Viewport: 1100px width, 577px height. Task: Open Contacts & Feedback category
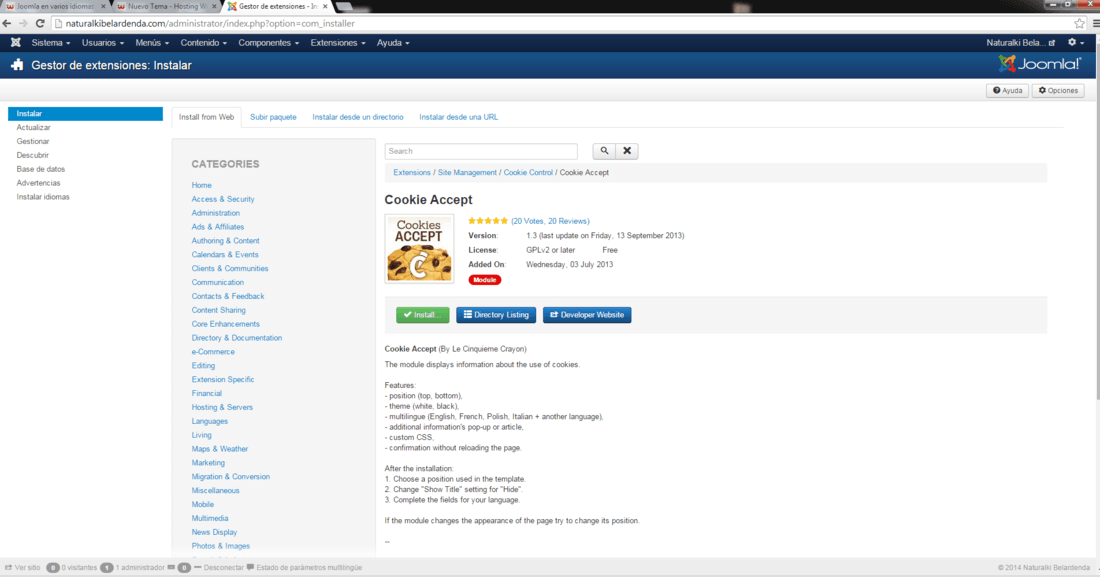(x=227, y=296)
